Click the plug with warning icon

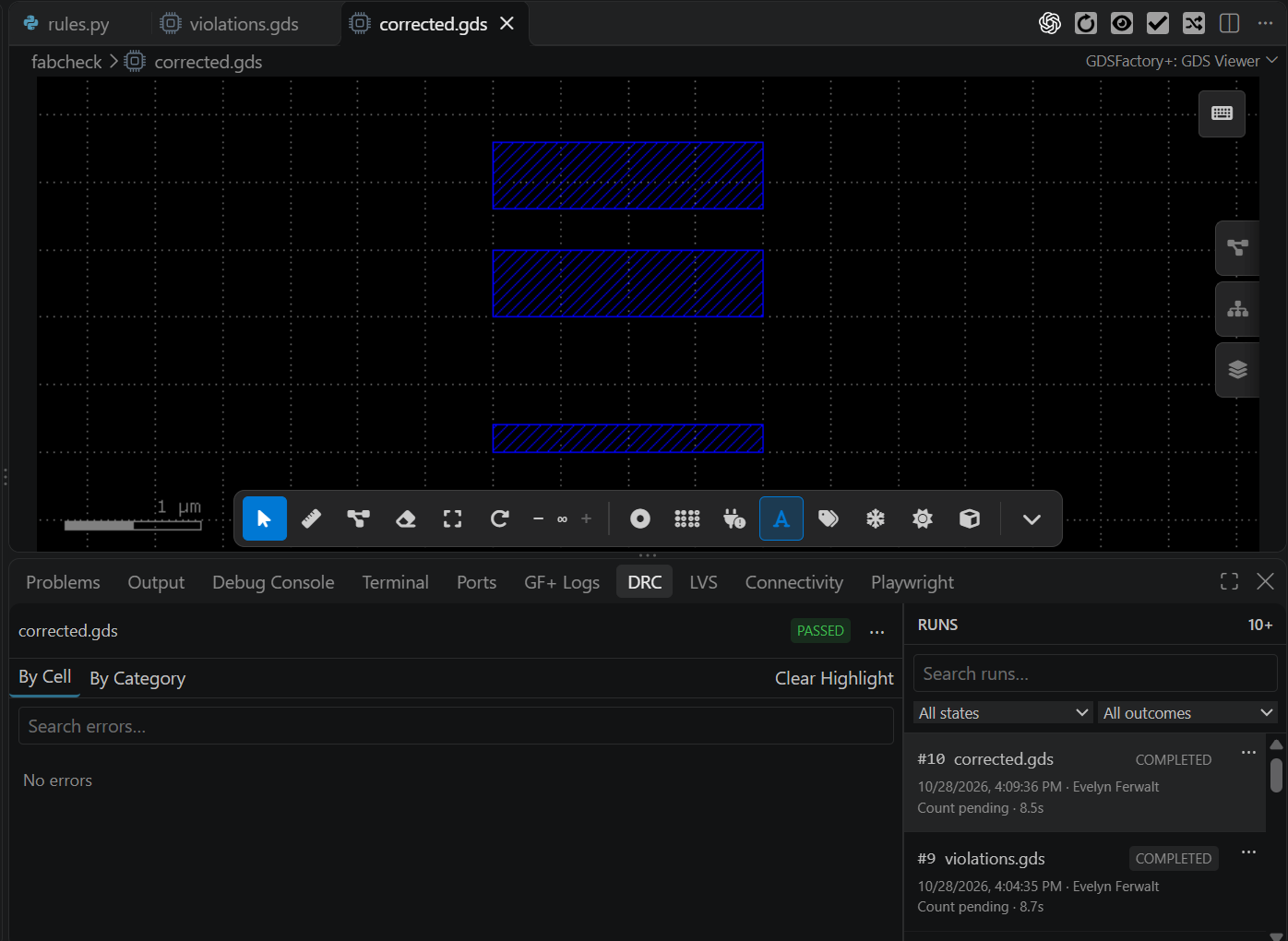point(734,518)
